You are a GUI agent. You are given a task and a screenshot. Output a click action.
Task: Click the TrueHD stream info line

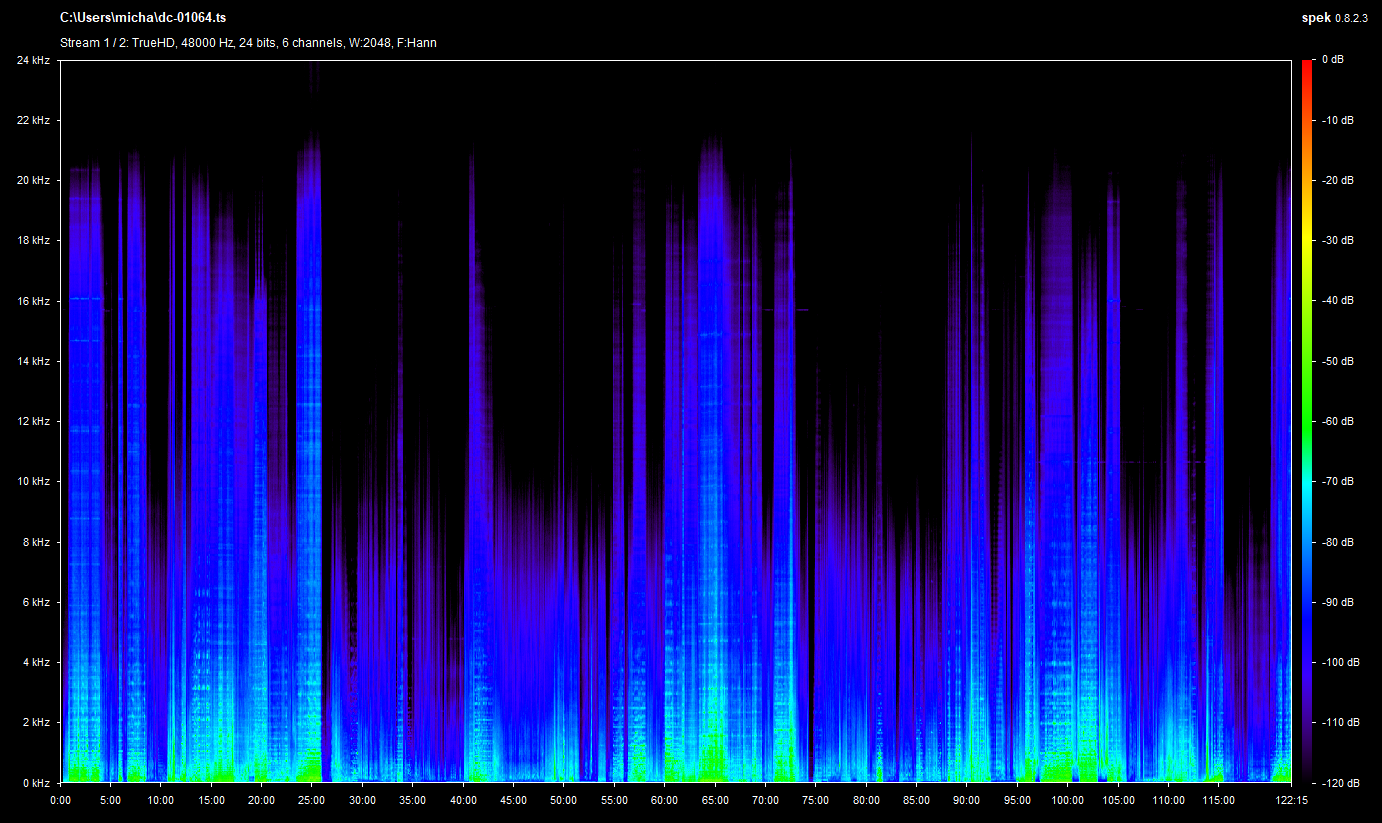click(x=248, y=43)
